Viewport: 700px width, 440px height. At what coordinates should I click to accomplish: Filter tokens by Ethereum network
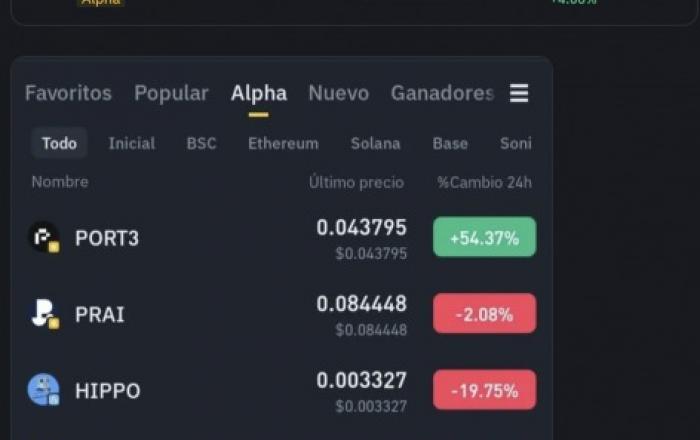click(x=283, y=143)
